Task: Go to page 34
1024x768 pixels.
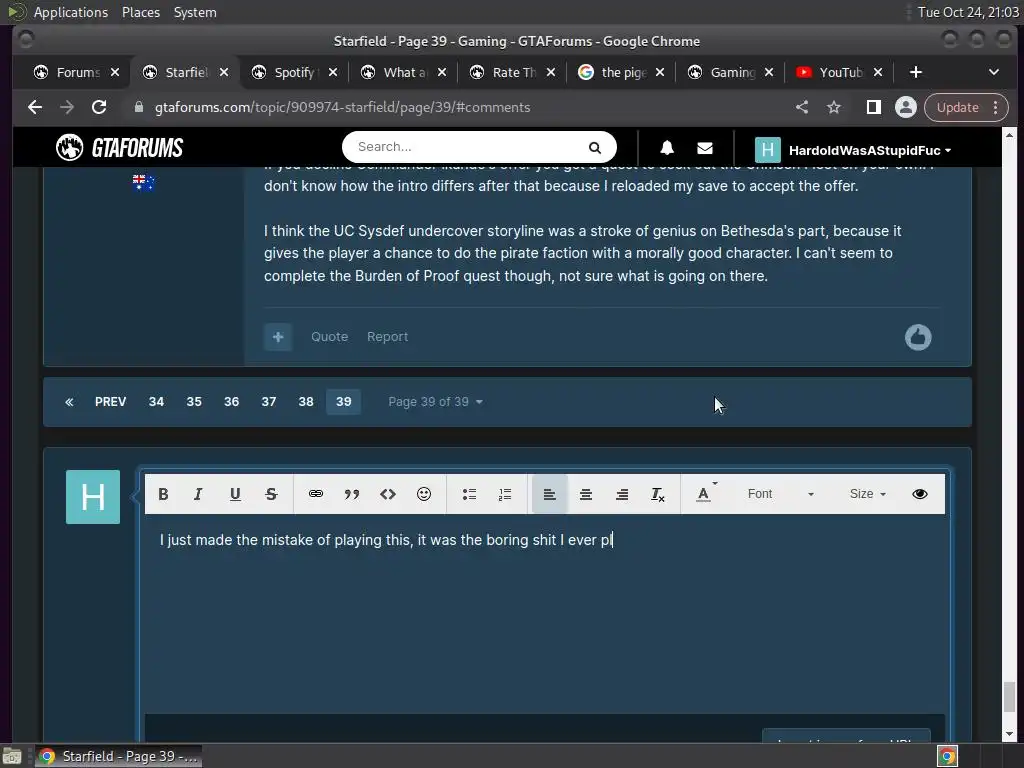Action: click(x=156, y=402)
